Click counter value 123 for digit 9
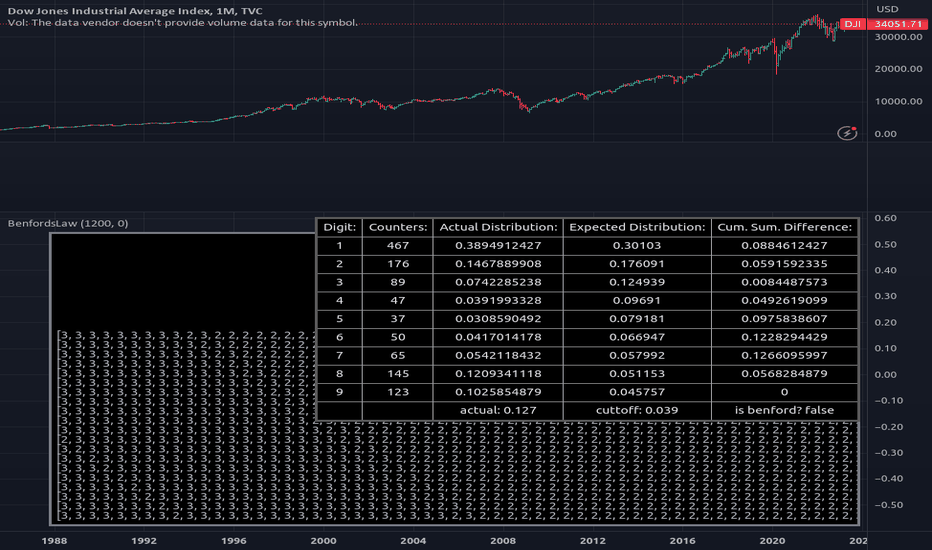This screenshot has width=932, height=550. (x=398, y=392)
